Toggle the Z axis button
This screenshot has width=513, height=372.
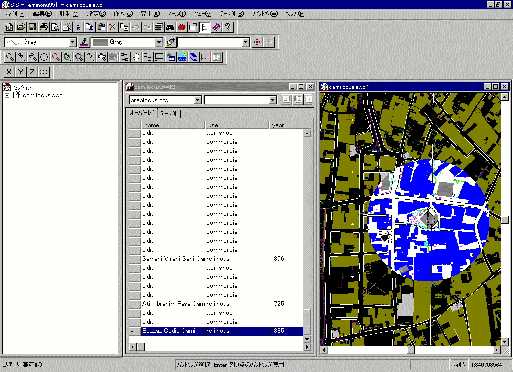point(32,72)
